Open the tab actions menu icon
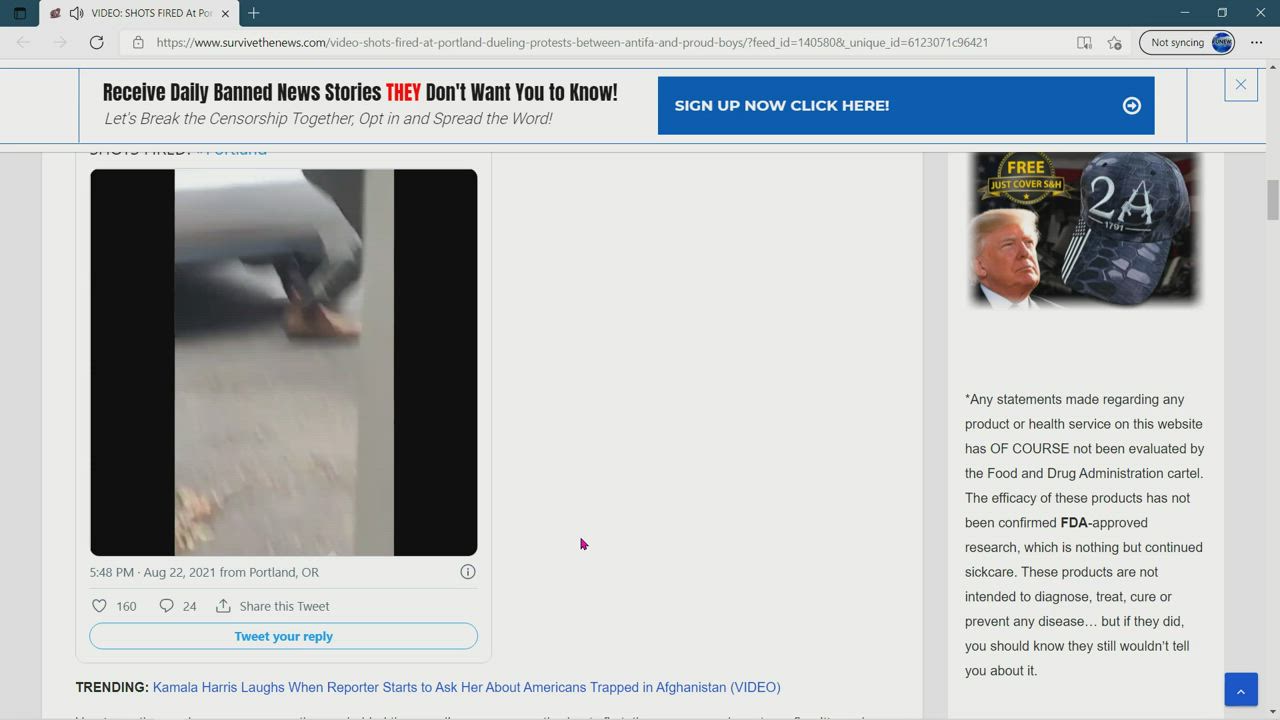The width and height of the screenshot is (1280, 720). pyautogui.click(x=19, y=13)
